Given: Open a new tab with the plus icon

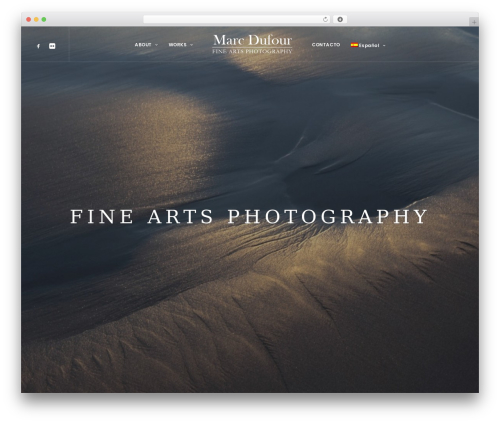Looking at the screenshot, I should 474,22.
